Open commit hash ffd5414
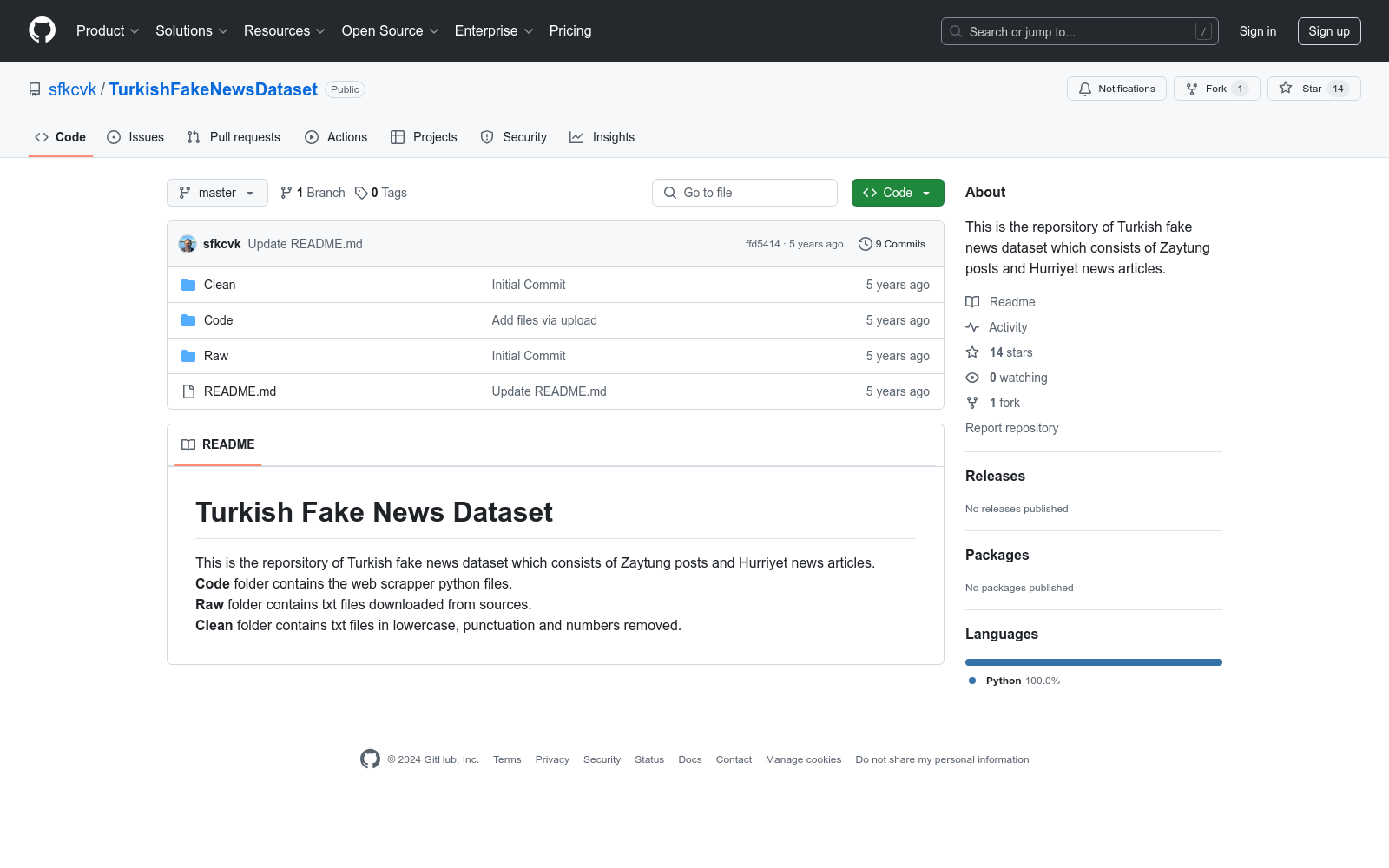This screenshot has height=868, width=1389. [x=763, y=244]
